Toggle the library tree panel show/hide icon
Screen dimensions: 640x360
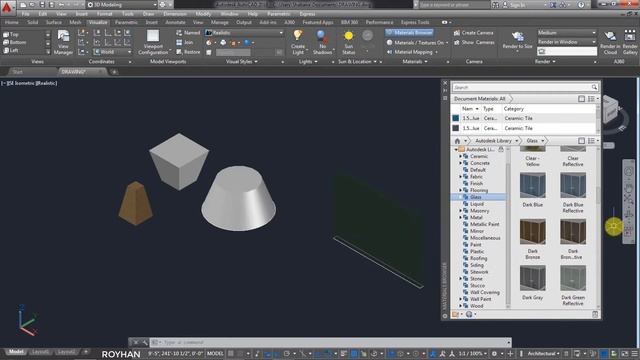pyautogui.click(x=581, y=141)
